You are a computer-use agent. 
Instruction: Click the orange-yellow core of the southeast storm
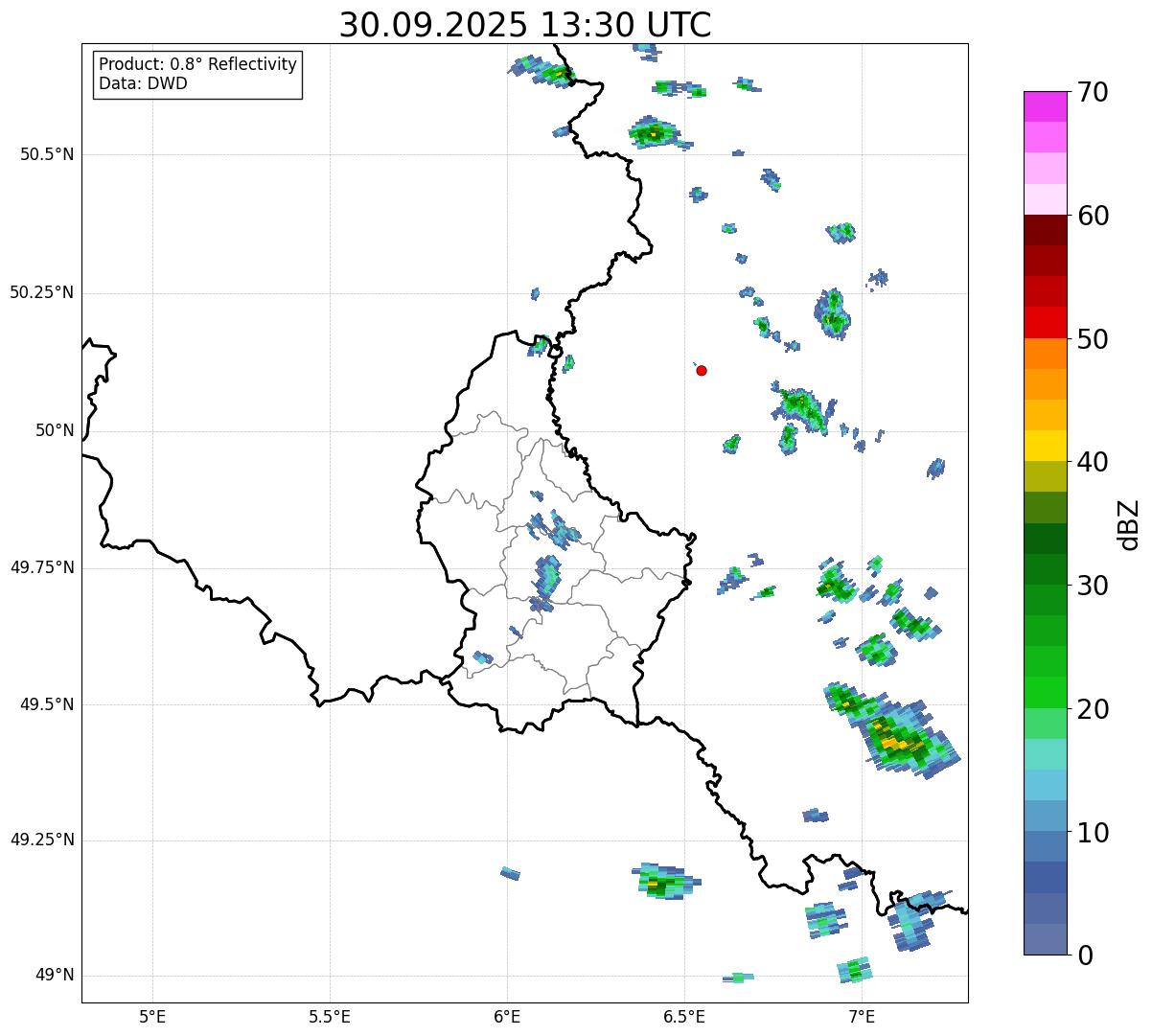891,741
